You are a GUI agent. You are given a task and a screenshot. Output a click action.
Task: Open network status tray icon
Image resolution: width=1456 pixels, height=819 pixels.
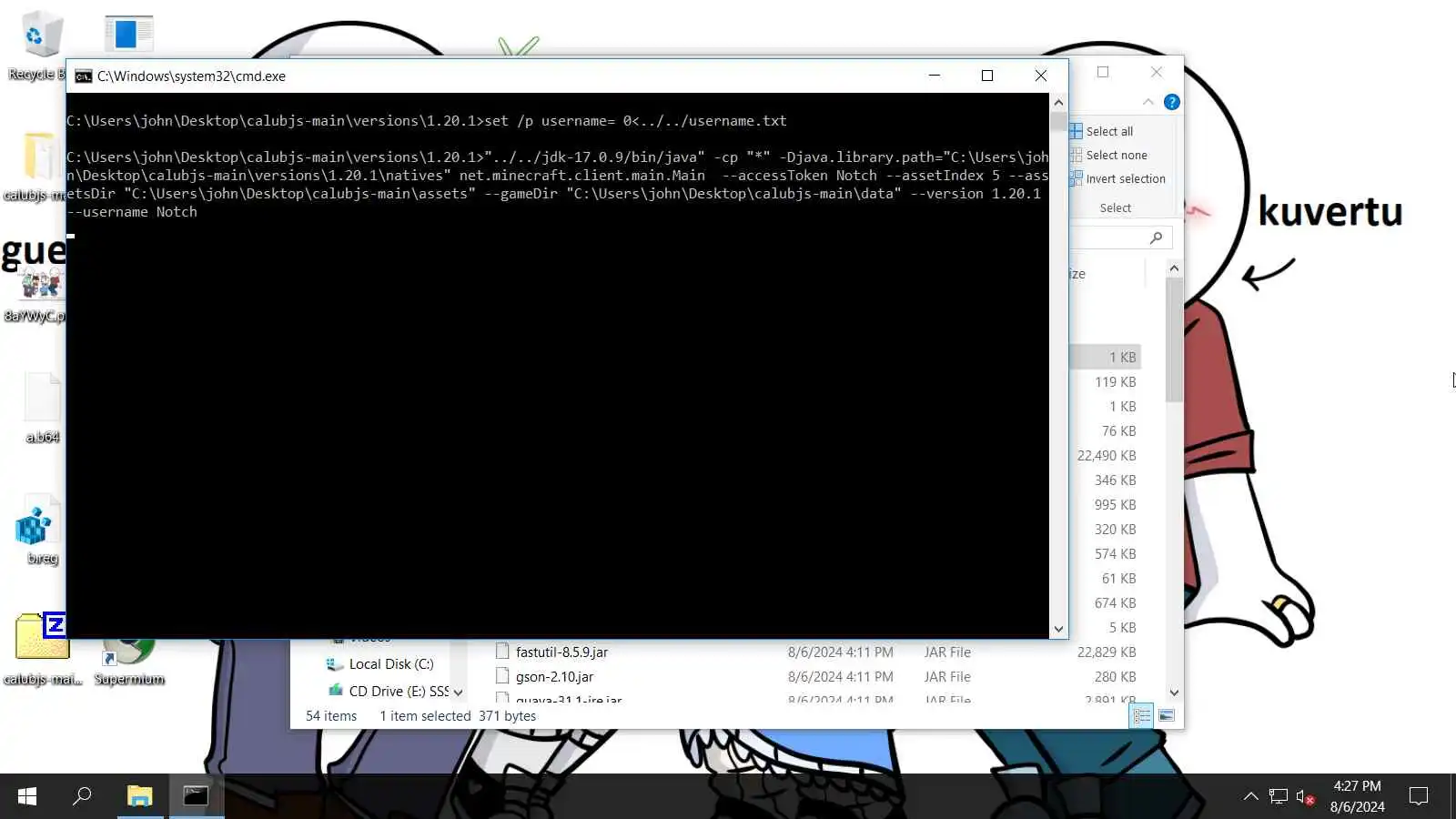pos(1279,796)
